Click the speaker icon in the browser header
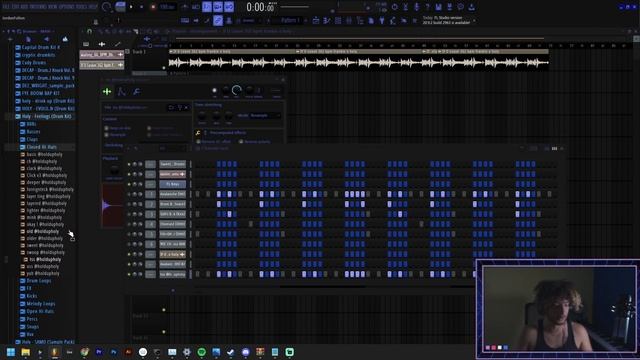Viewport: 640px width, 360px height. click(x=46, y=39)
